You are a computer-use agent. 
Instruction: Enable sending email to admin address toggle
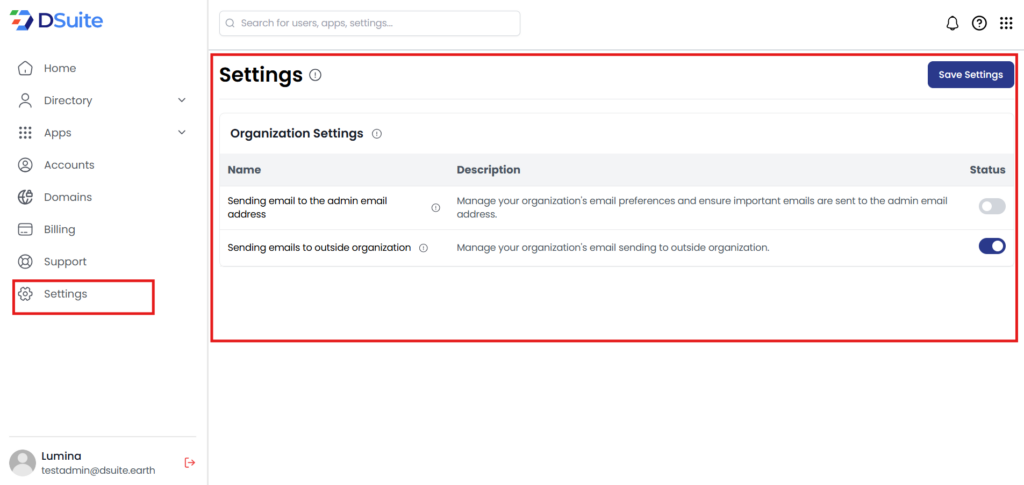pos(991,207)
